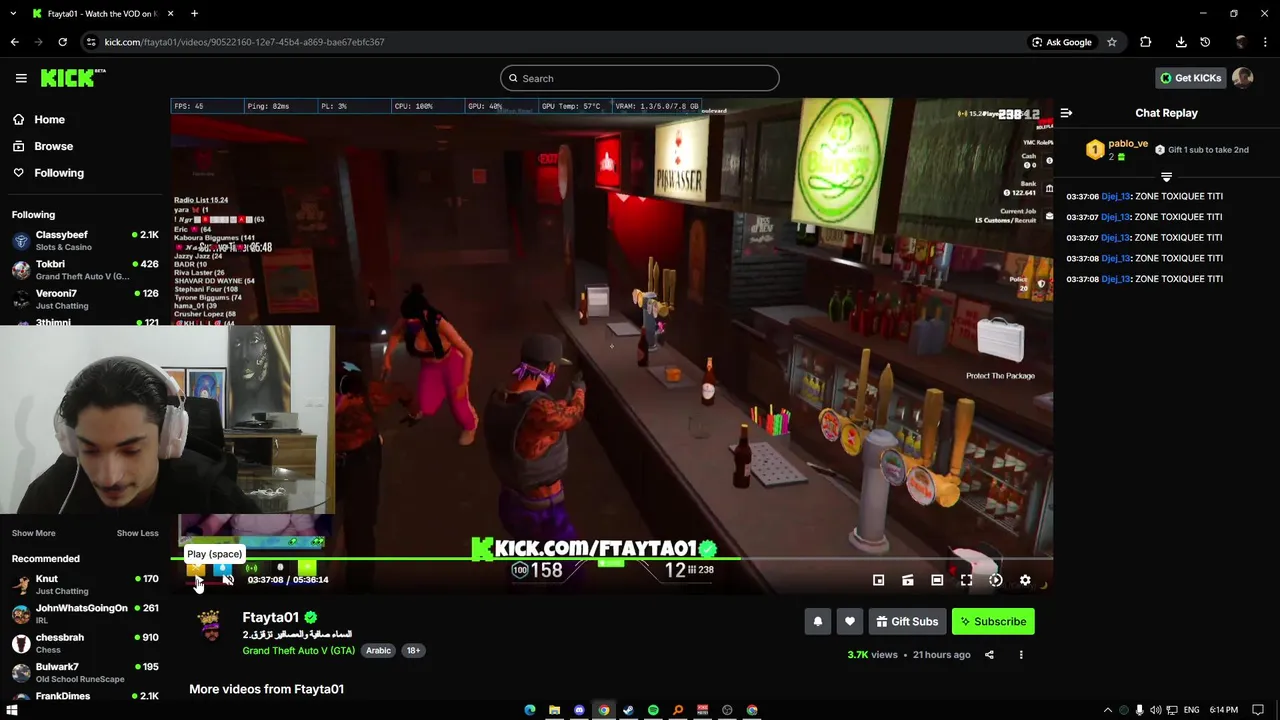The width and height of the screenshot is (1280, 720).
Task: Enter fullscreen video mode
Action: pos(966,580)
